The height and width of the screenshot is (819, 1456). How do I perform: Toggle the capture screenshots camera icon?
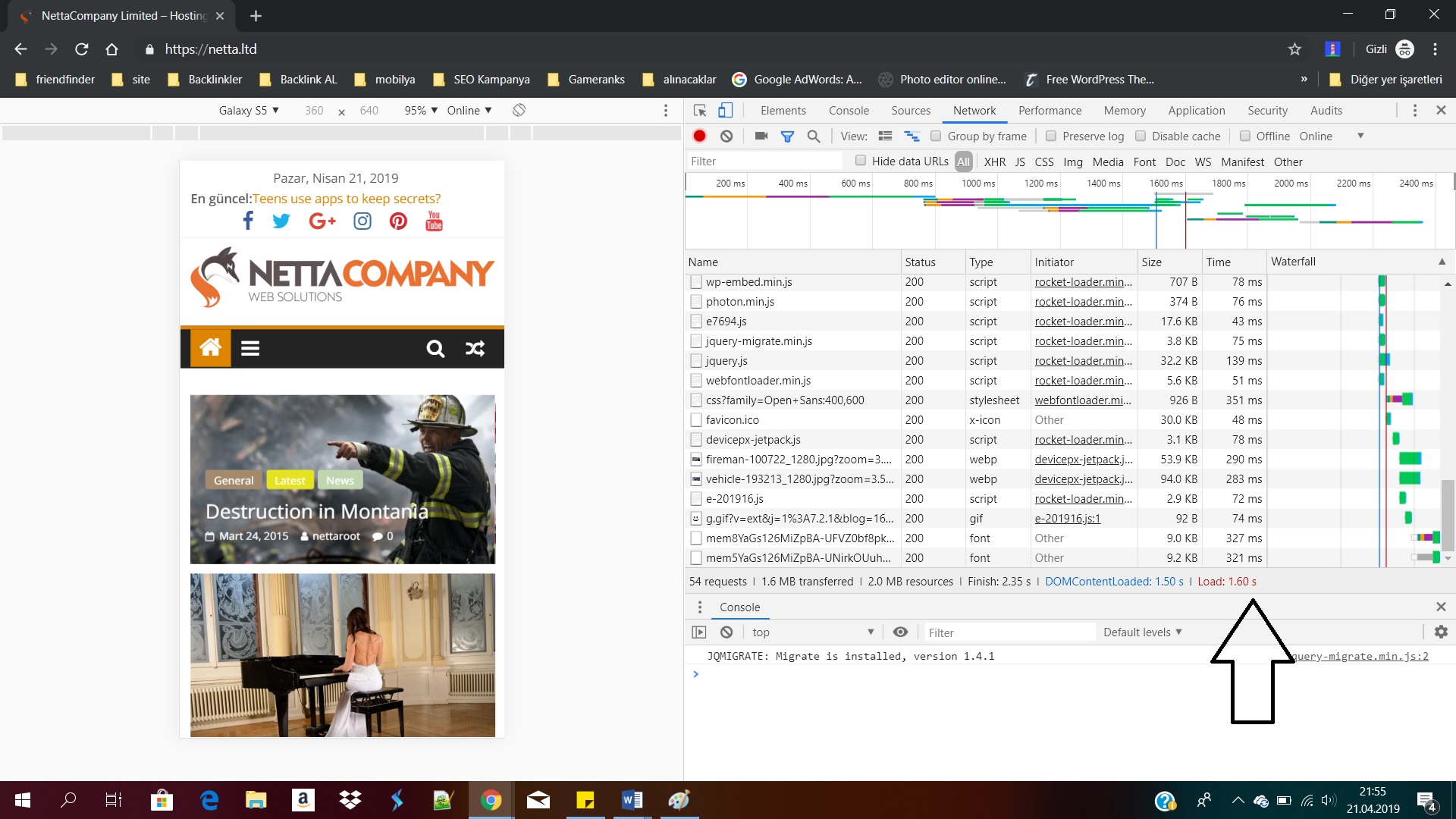coord(761,136)
